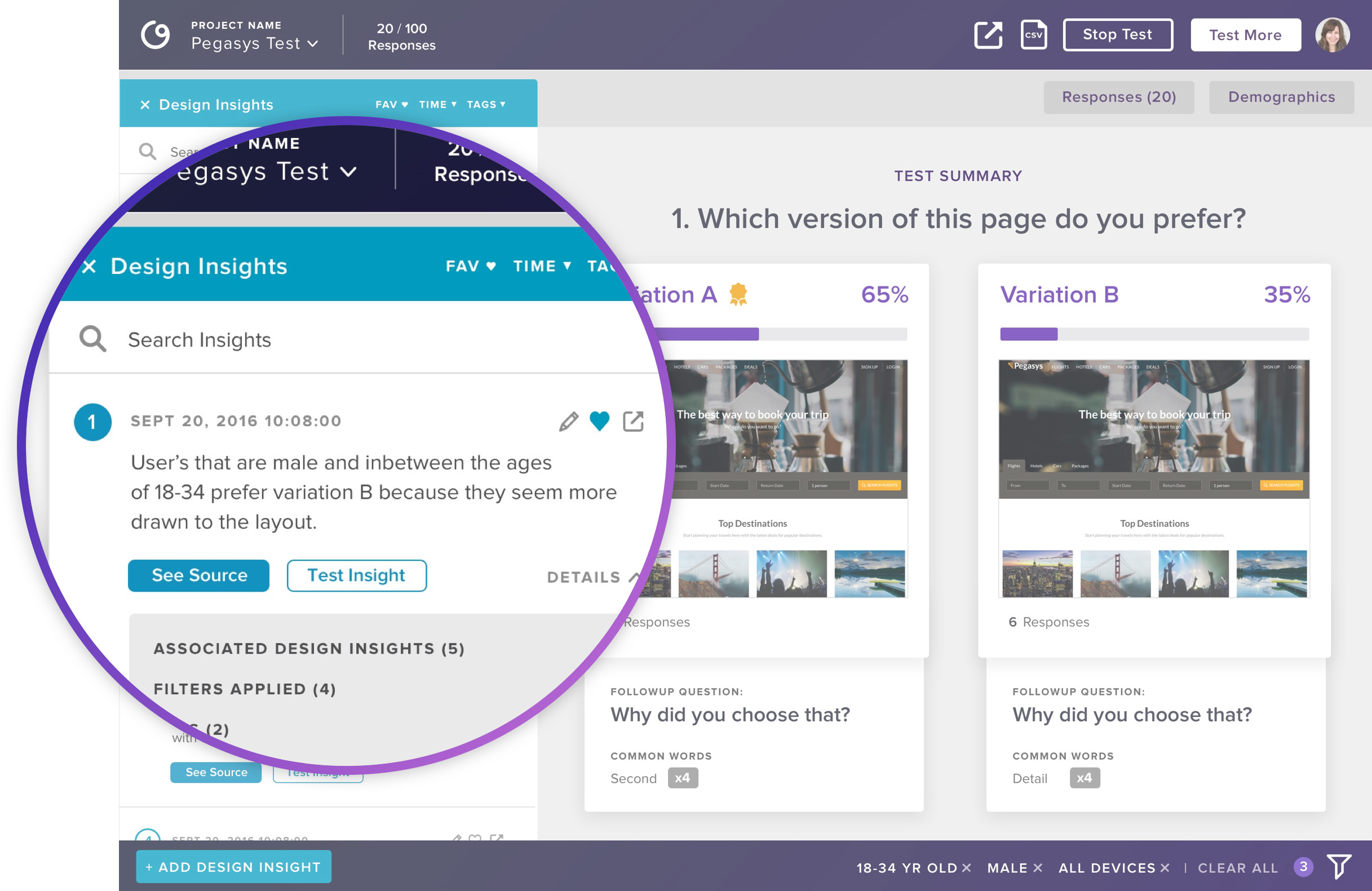The width and height of the screenshot is (1372, 891).
Task: Open the user profile avatar
Action: pyautogui.click(x=1331, y=35)
